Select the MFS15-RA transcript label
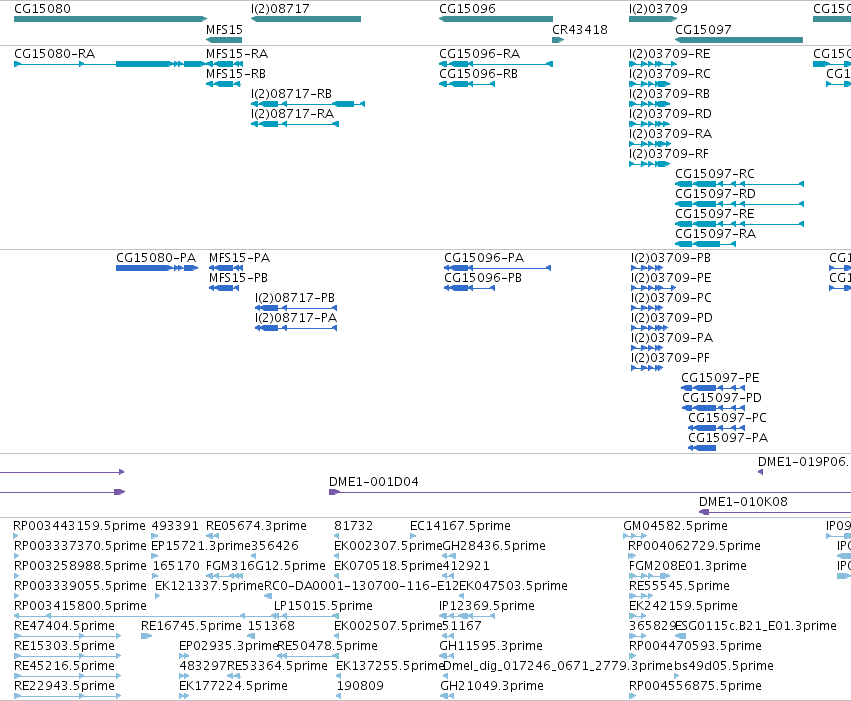This screenshot has height=701, width=851. click(237, 54)
